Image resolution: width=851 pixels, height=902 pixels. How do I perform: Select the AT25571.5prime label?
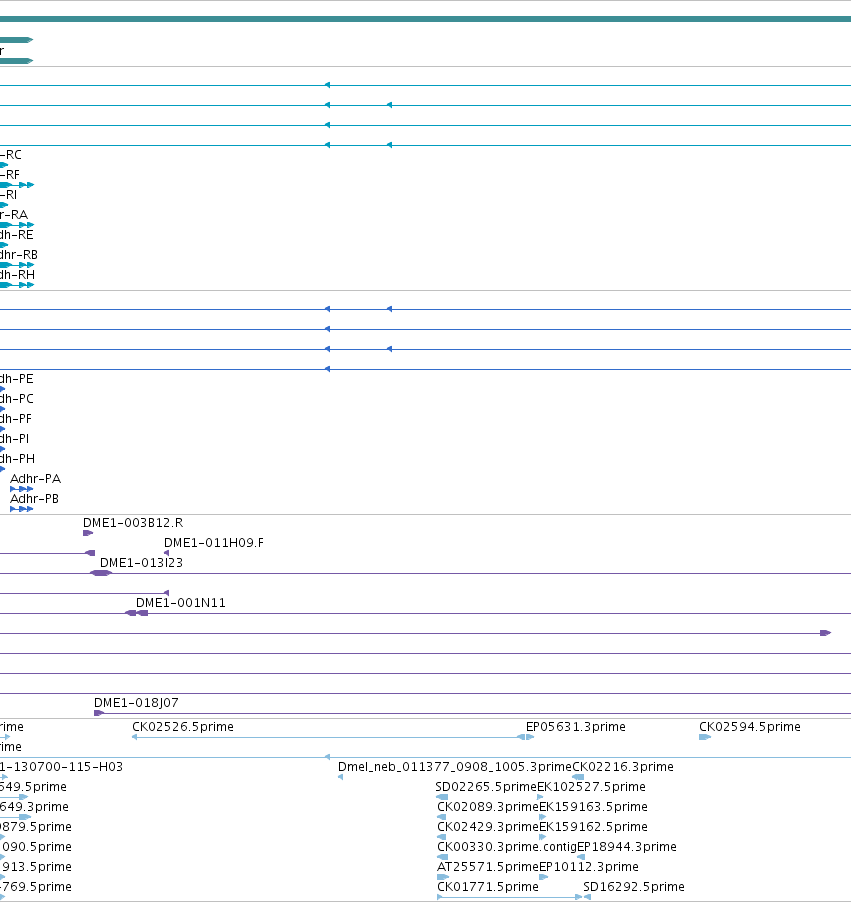pos(488,866)
